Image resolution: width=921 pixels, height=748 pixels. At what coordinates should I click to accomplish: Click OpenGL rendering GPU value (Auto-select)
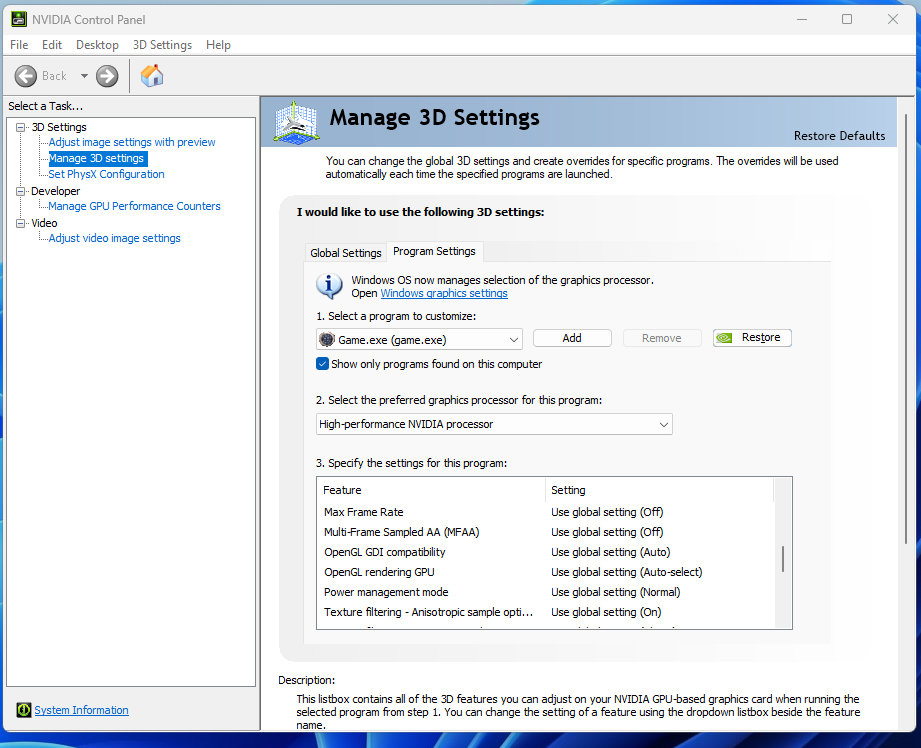click(x=627, y=572)
